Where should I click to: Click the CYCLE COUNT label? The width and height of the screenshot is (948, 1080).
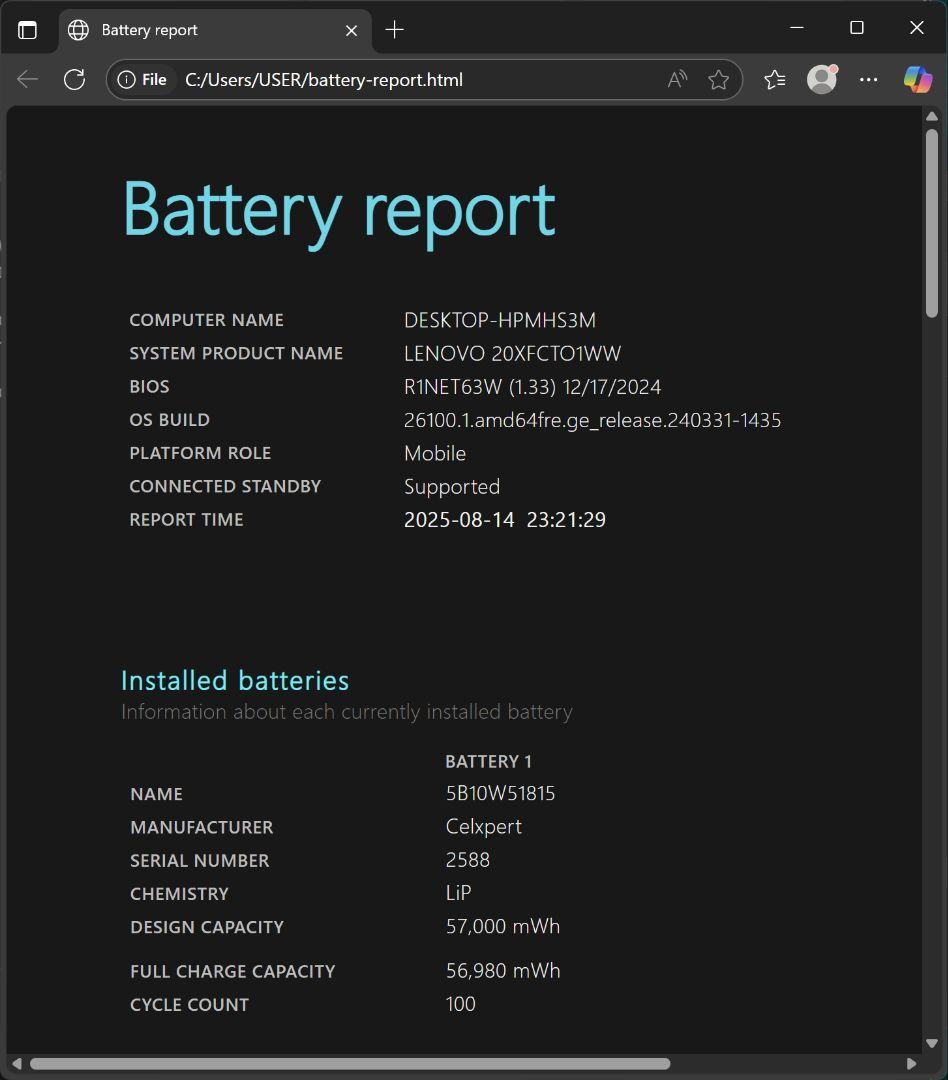[189, 1004]
